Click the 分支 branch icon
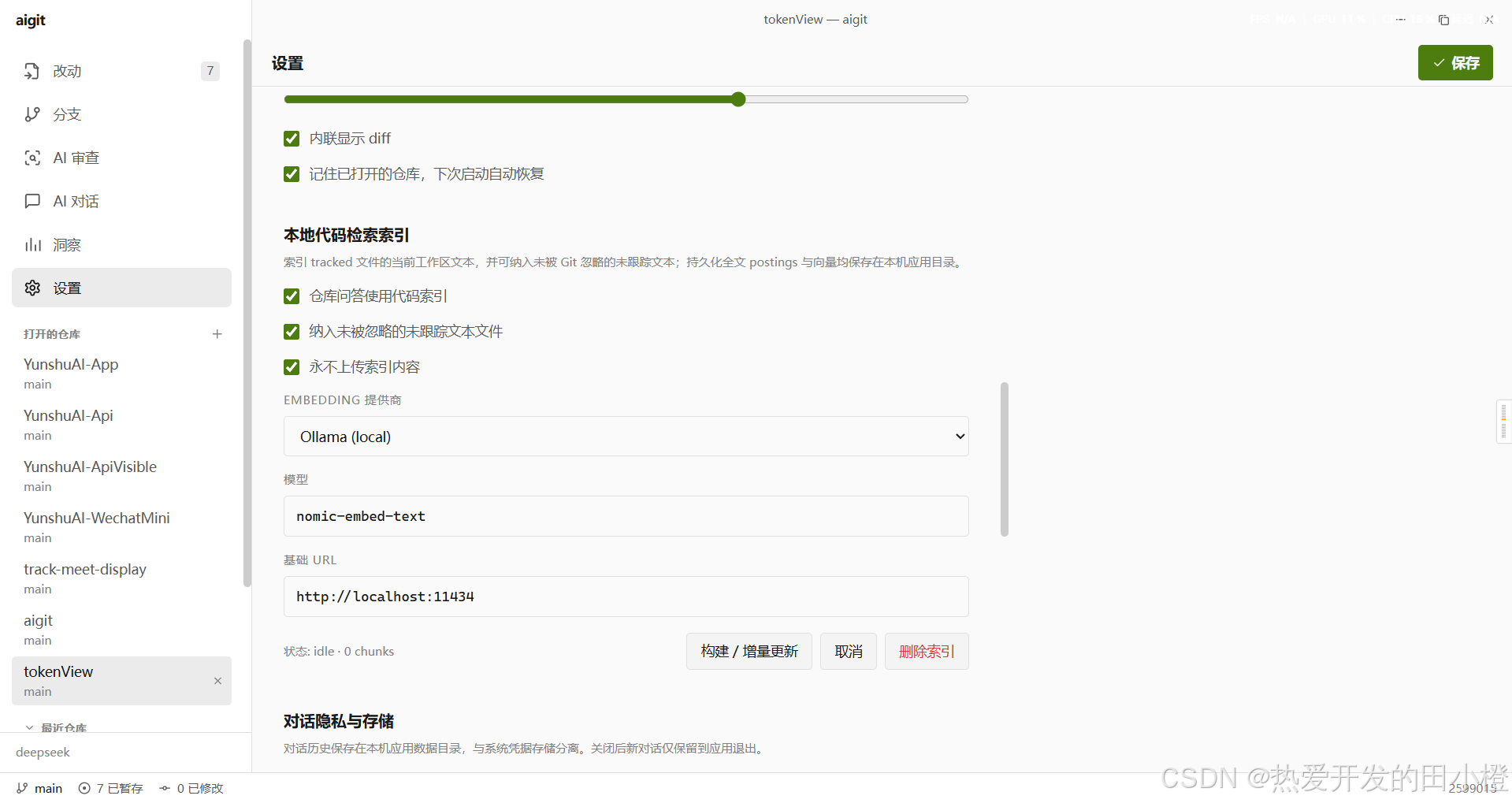 [x=32, y=114]
